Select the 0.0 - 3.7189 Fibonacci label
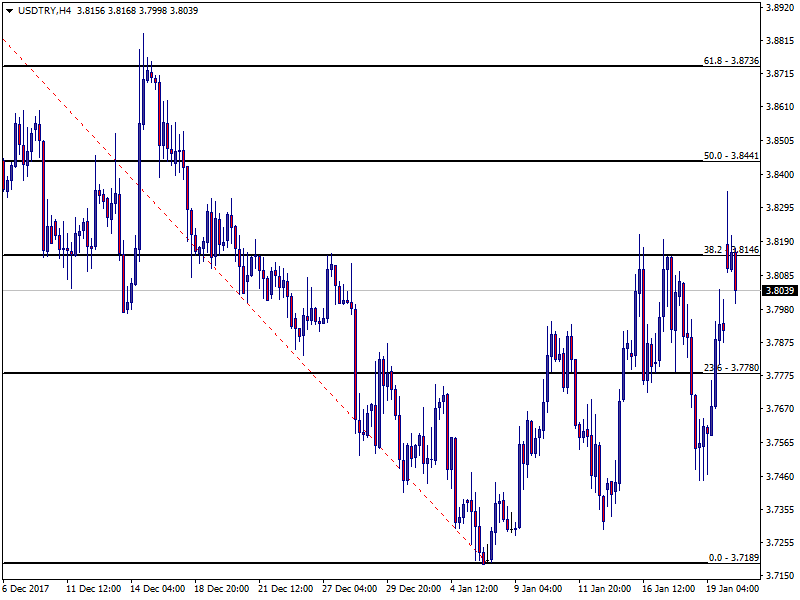 click(x=733, y=557)
